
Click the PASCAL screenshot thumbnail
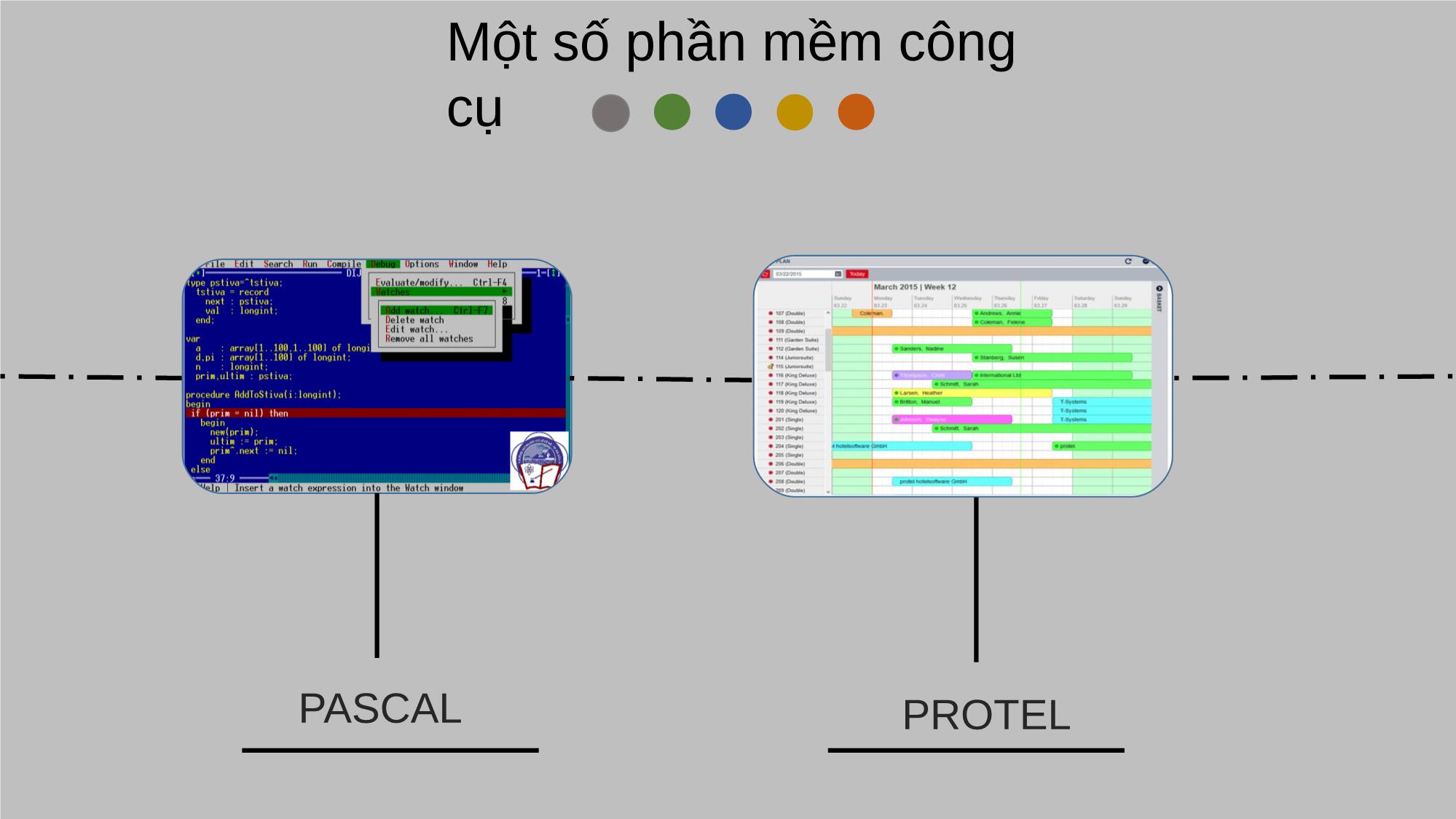376,374
